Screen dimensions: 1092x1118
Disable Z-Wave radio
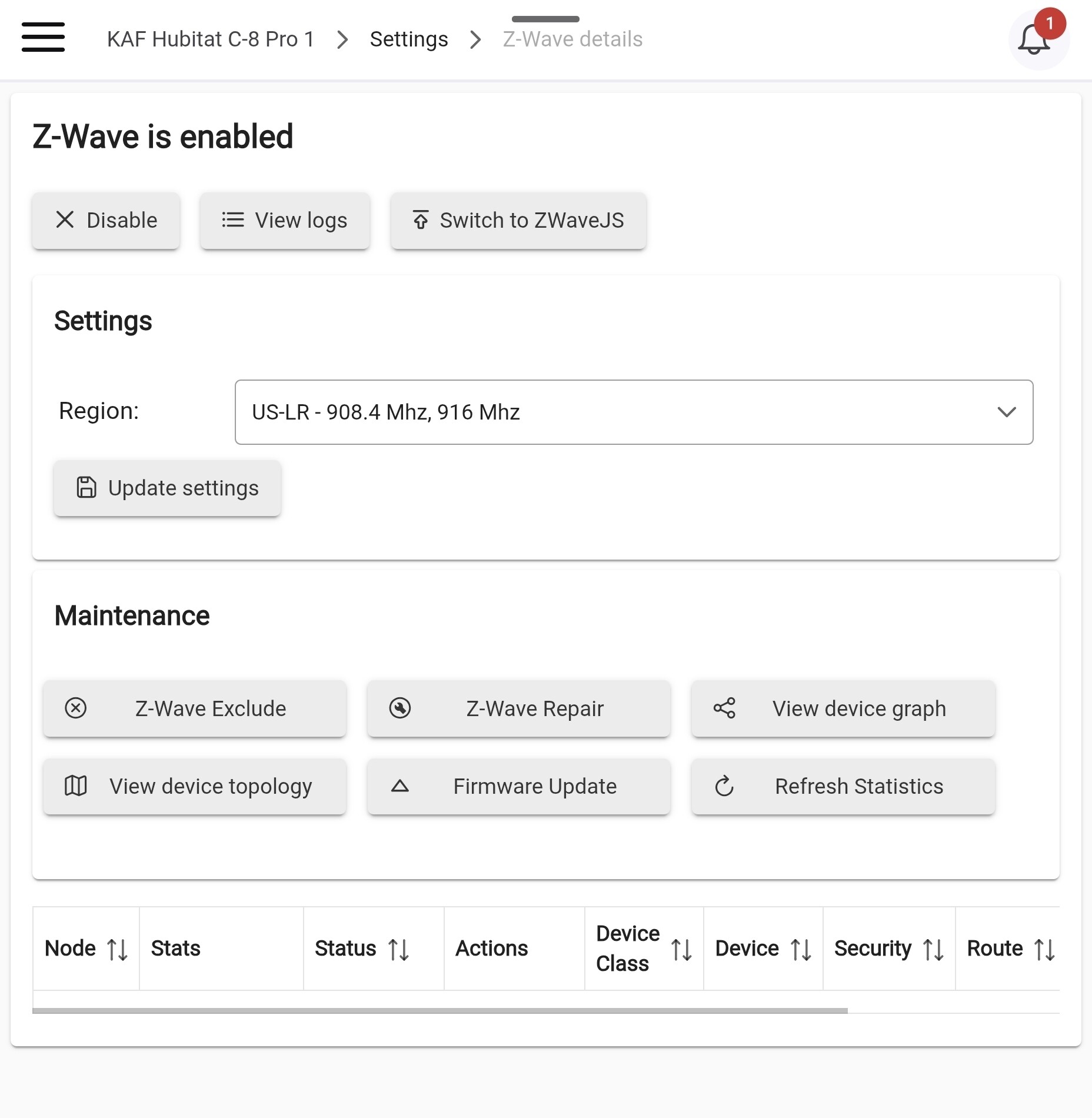[x=106, y=221]
